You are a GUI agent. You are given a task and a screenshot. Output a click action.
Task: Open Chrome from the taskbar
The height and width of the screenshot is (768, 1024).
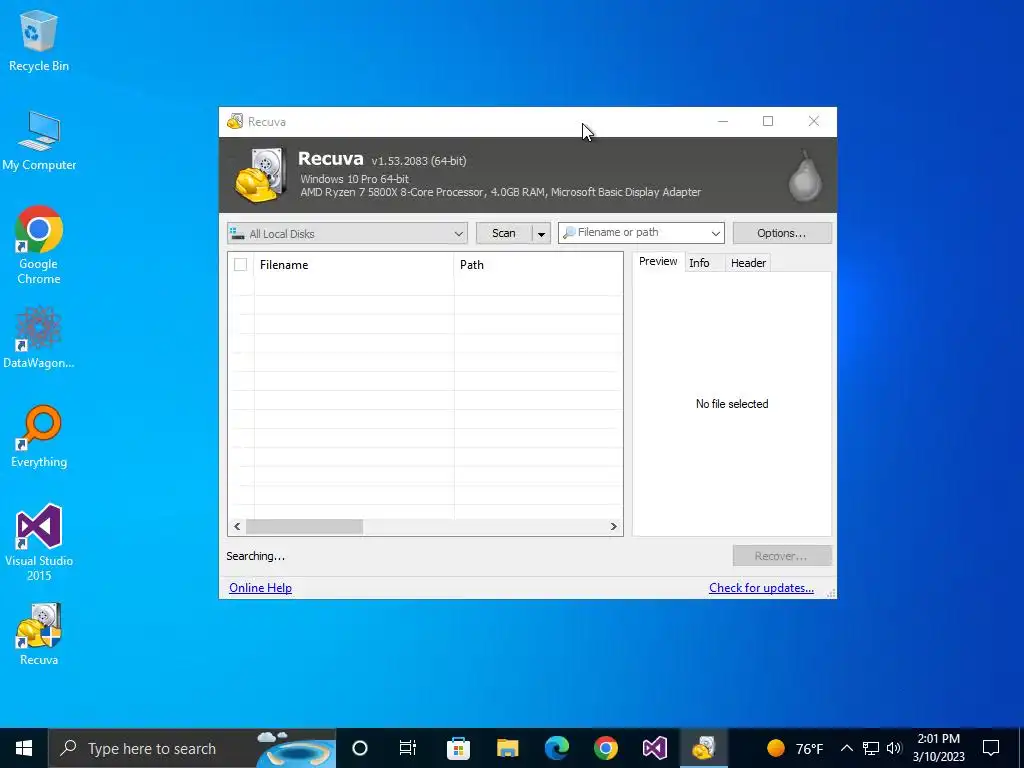pyautogui.click(x=606, y=748)
